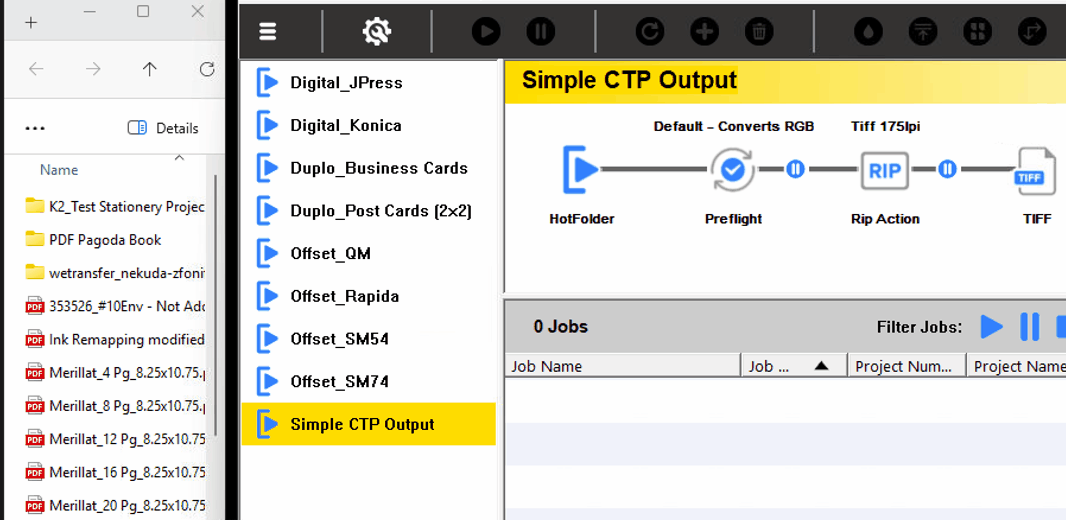The height and width of the screenshot is (520, 1066).
Task: Sort by Name column in File Explorer
Action: click(59, 170)
